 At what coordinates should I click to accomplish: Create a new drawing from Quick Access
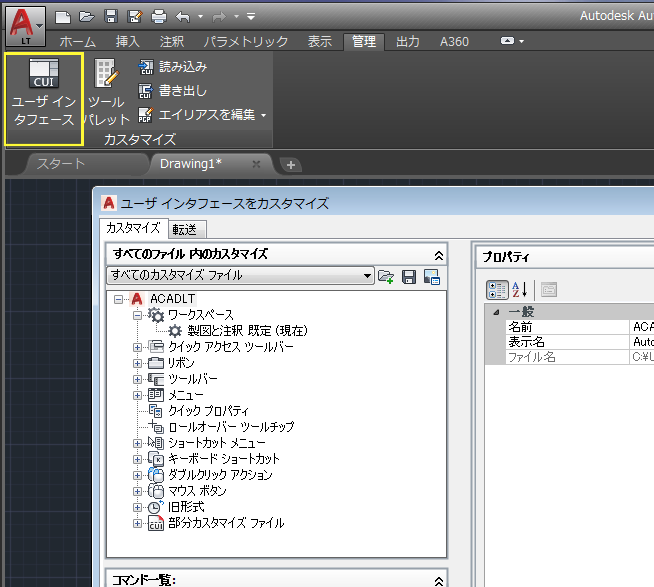[x=63, y=17]
